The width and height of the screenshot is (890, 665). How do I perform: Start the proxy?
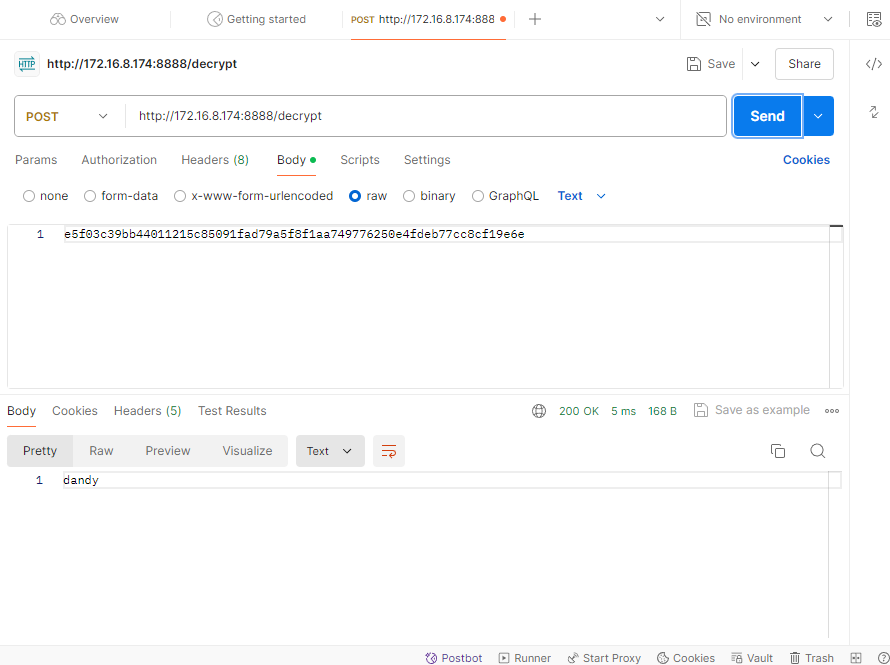(x=604, y=658)
